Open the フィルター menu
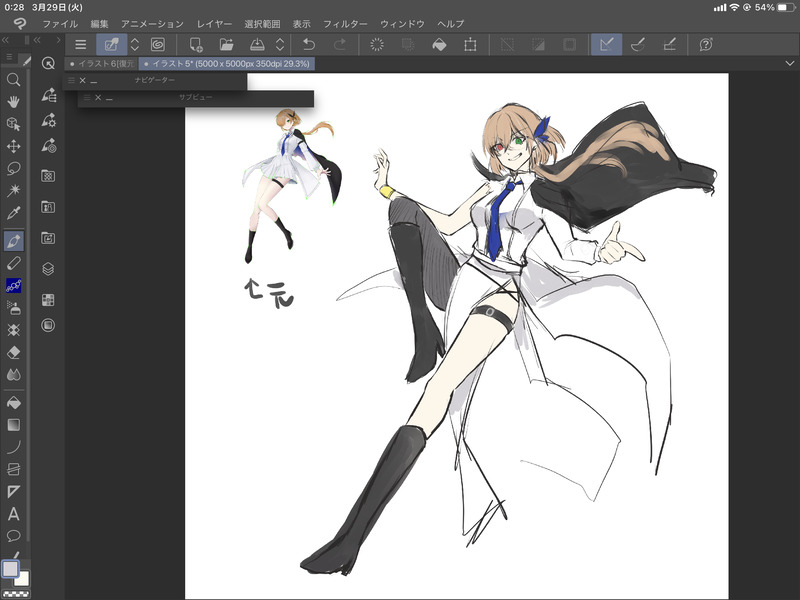Viewport: 800px width, 600px height. coord(345,24)
